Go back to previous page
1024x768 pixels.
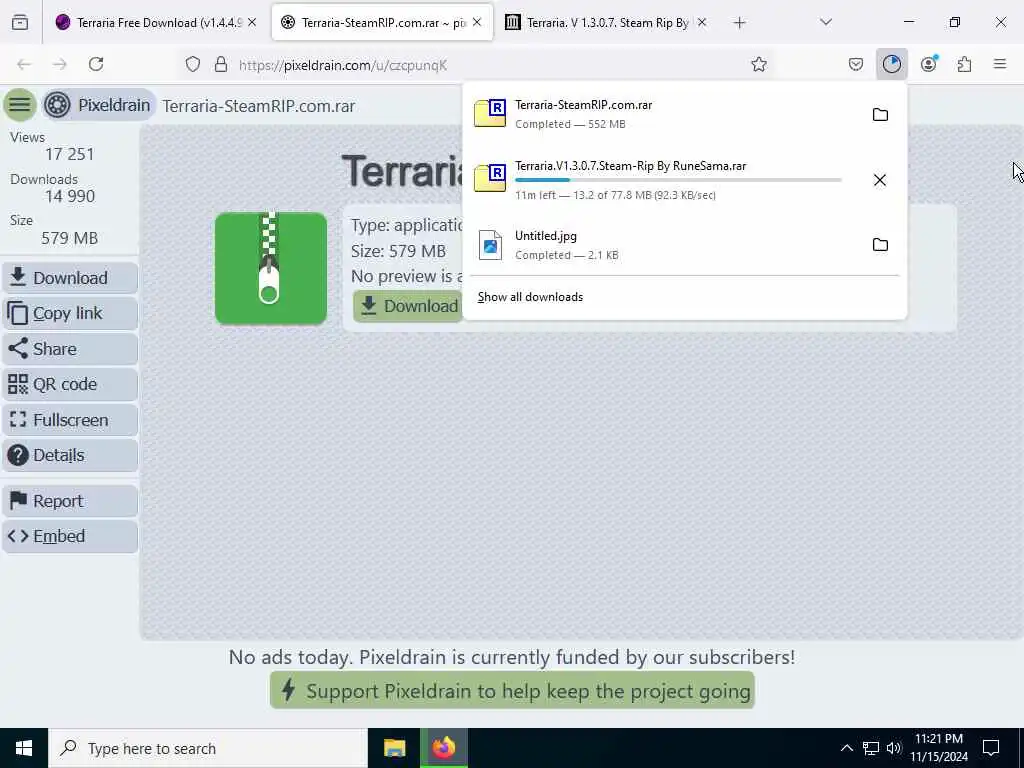(24, 64)
